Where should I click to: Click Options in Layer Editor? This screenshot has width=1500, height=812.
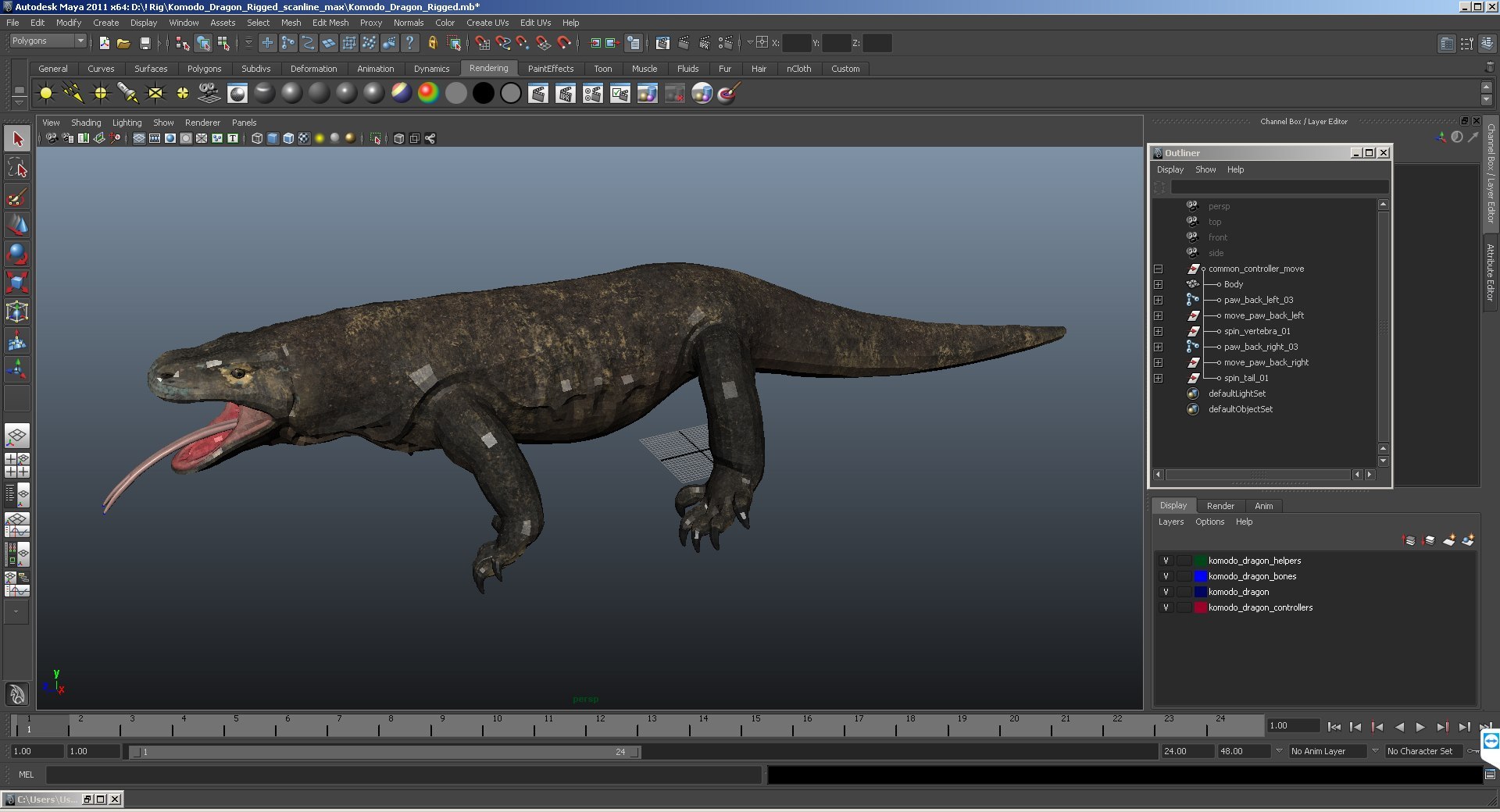click(1209, 522)
